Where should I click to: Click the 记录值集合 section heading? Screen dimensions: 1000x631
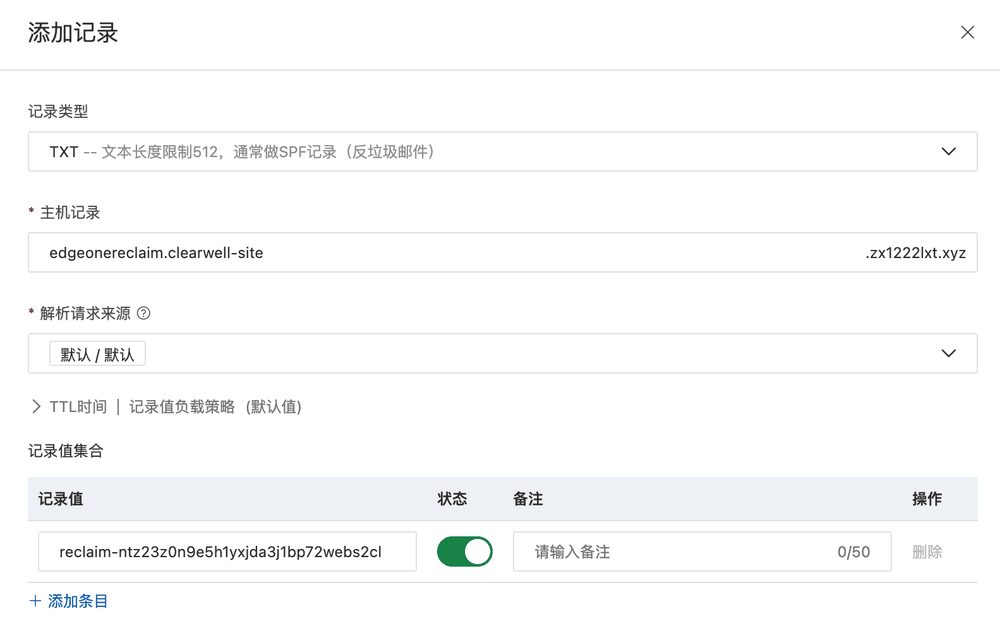66,451
